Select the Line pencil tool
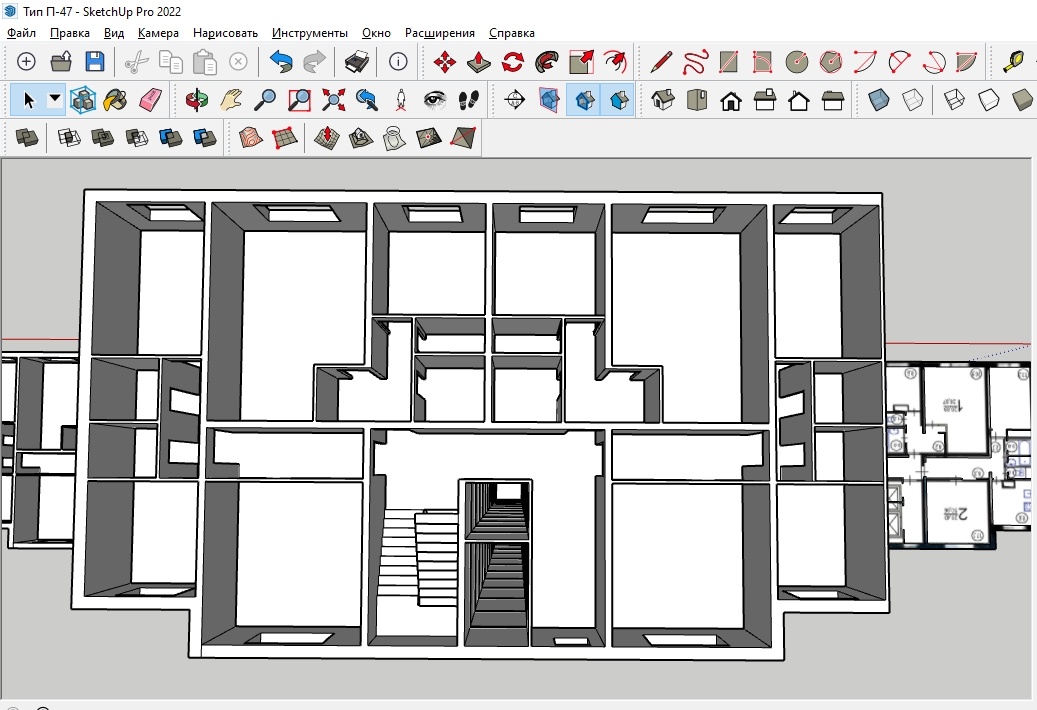 (x=661, y=62)
